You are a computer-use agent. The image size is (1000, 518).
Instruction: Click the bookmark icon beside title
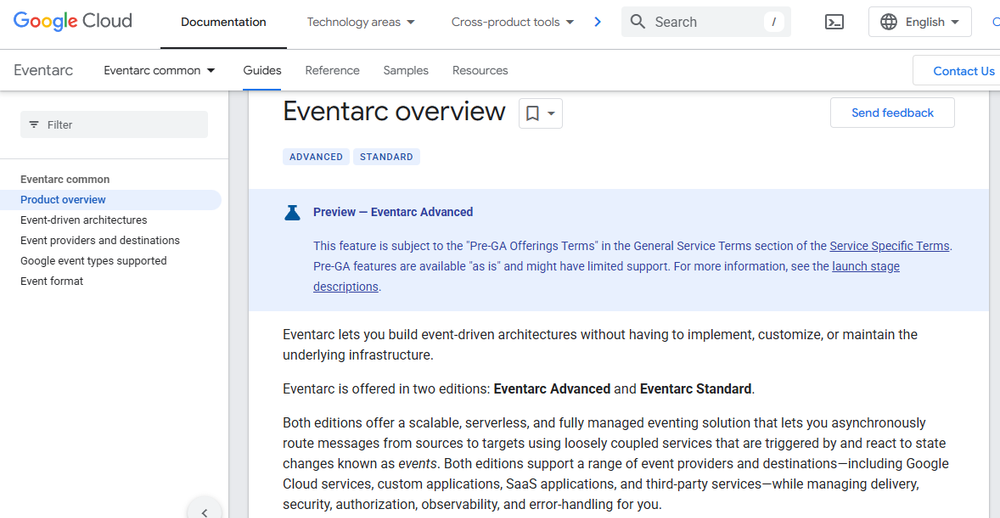533,114
